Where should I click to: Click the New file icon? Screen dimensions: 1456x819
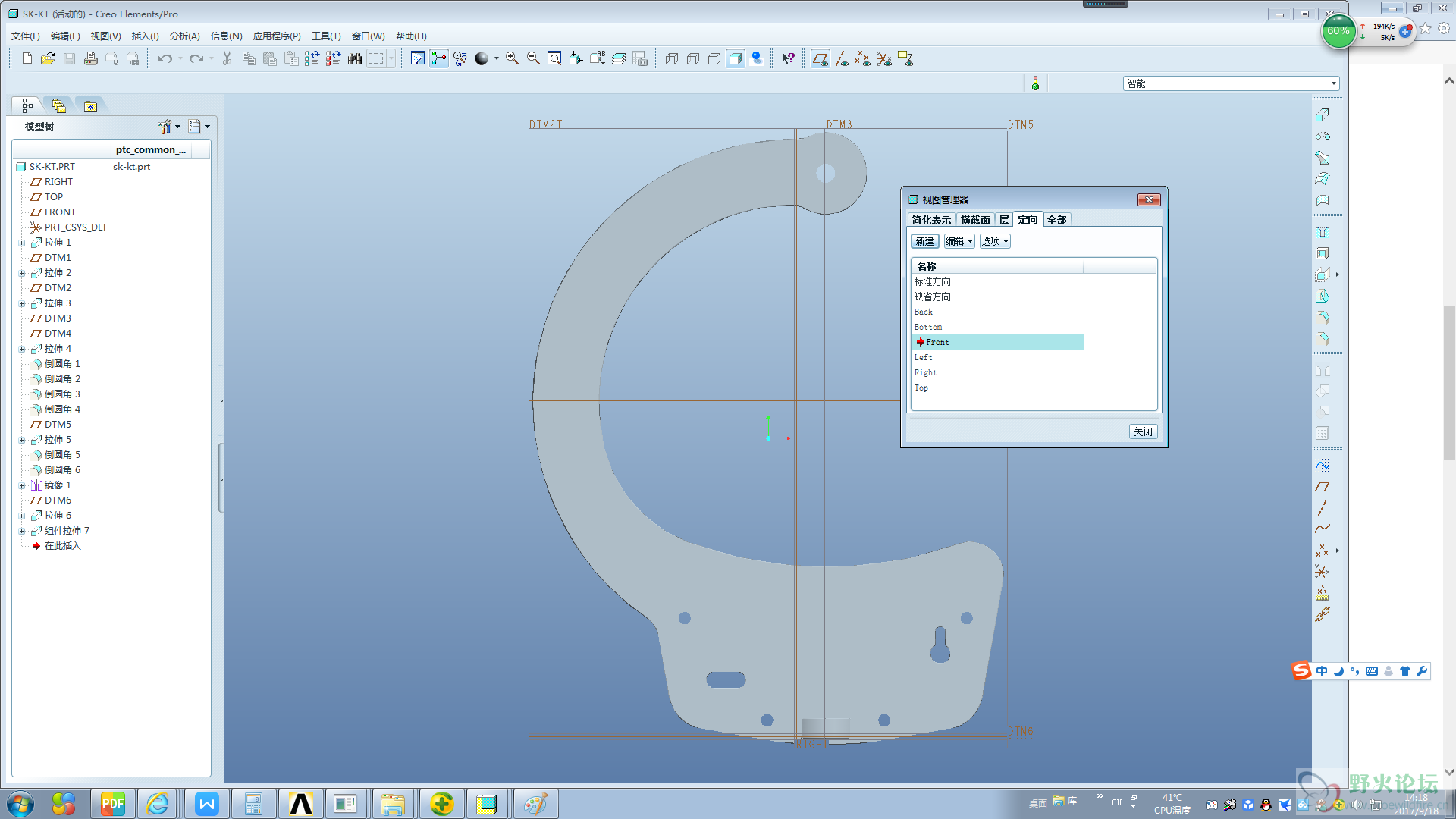[27, 58]
